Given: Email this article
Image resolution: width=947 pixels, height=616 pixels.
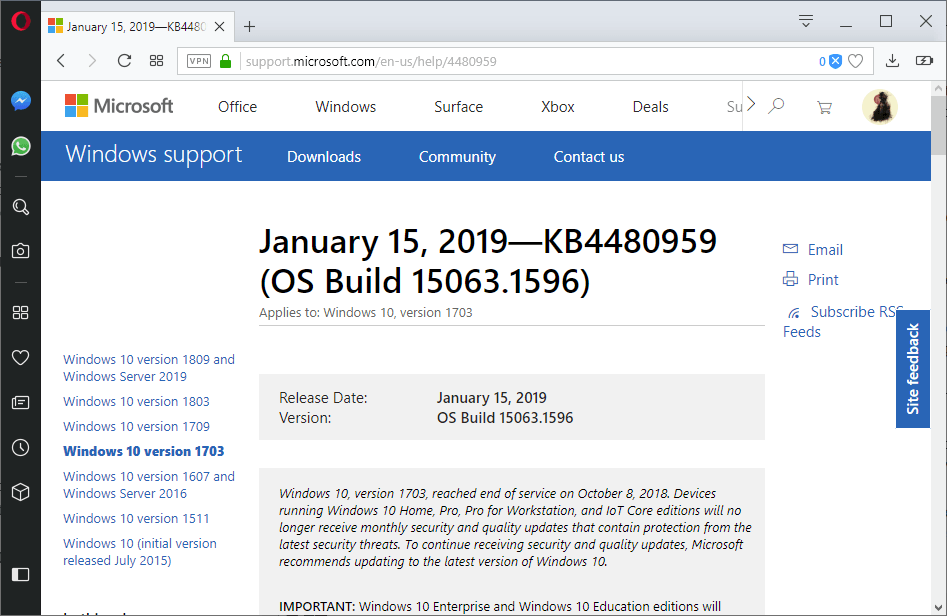Looking at the screenshot, I should 813,249.
